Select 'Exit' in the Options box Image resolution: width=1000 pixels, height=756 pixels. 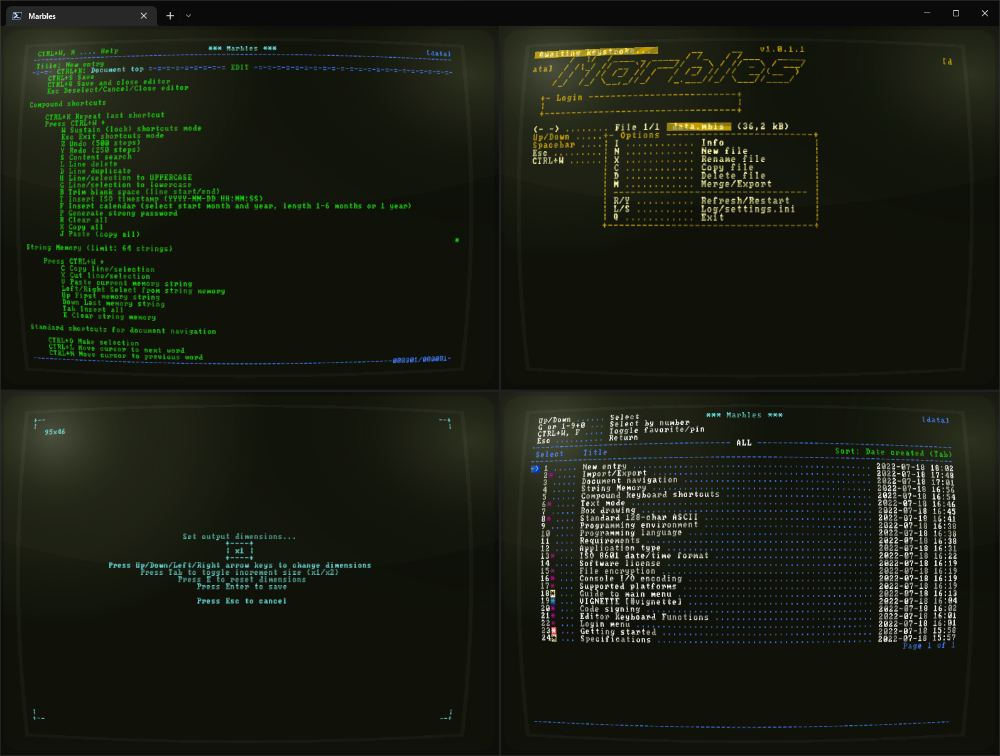(712, 217)
